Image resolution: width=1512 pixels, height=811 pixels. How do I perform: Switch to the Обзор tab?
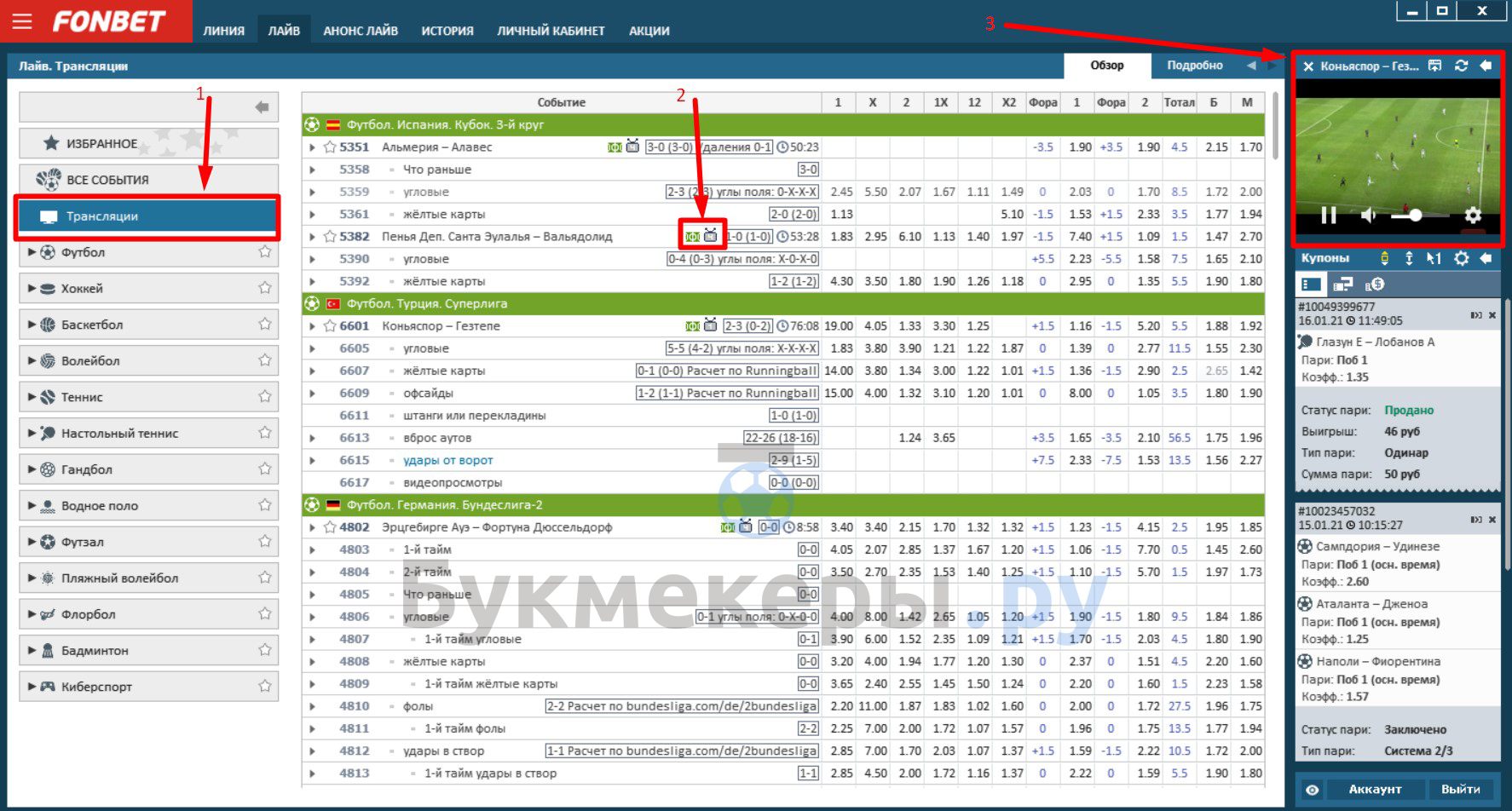pyautogui.click(x=1107, y=66)
